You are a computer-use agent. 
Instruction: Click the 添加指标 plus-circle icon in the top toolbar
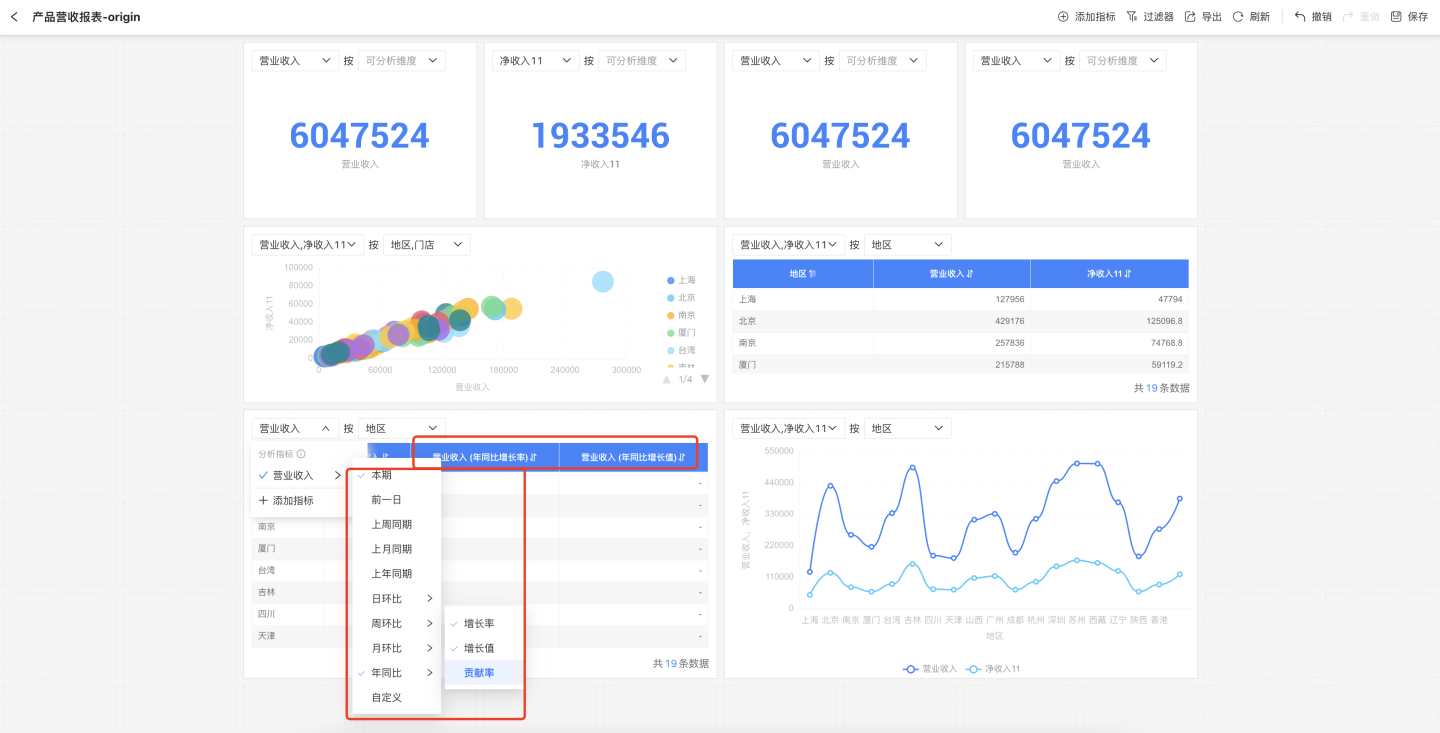point(1063,17)
